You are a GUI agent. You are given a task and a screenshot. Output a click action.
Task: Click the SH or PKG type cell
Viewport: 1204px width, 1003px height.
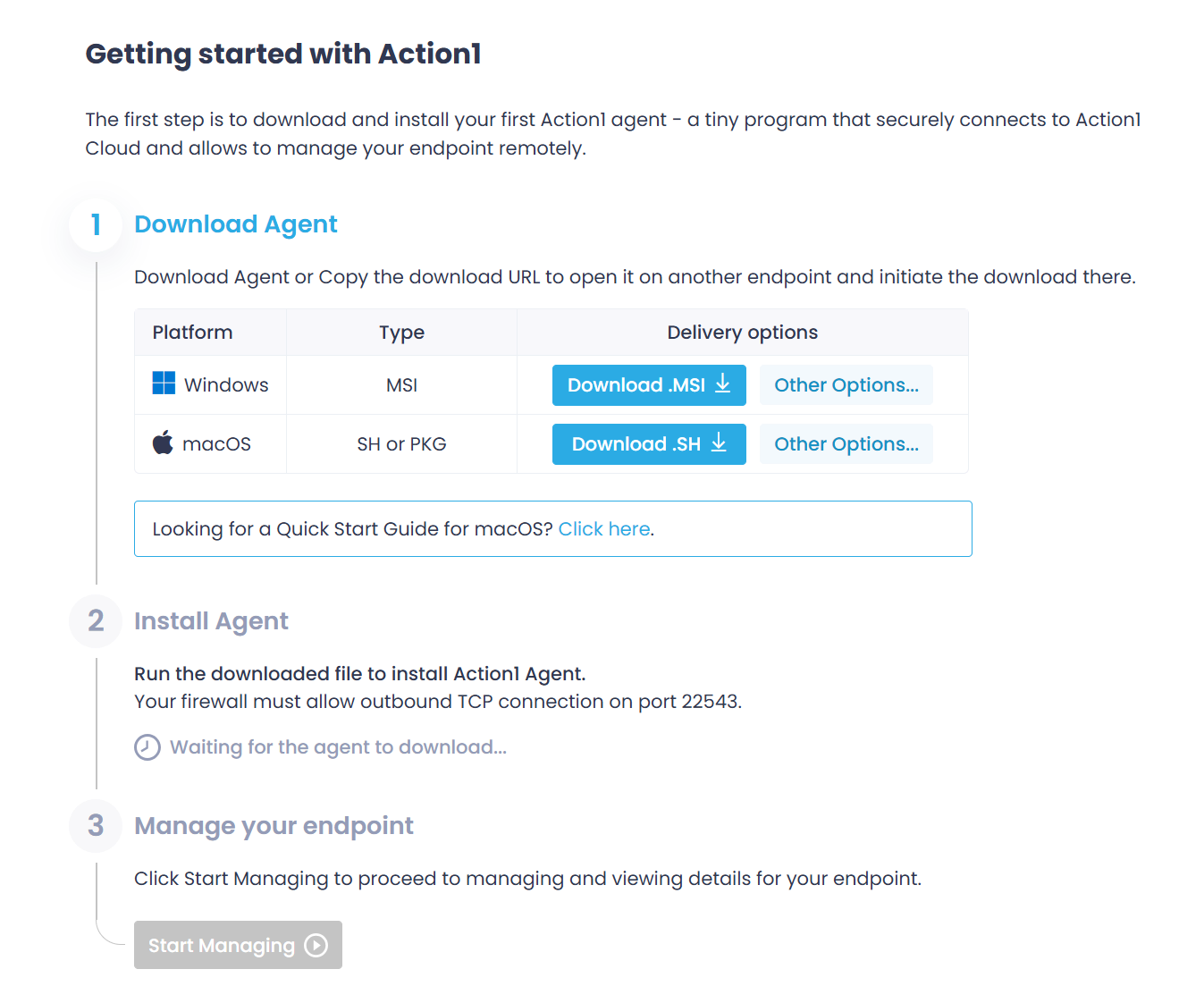tap(401, 444)
